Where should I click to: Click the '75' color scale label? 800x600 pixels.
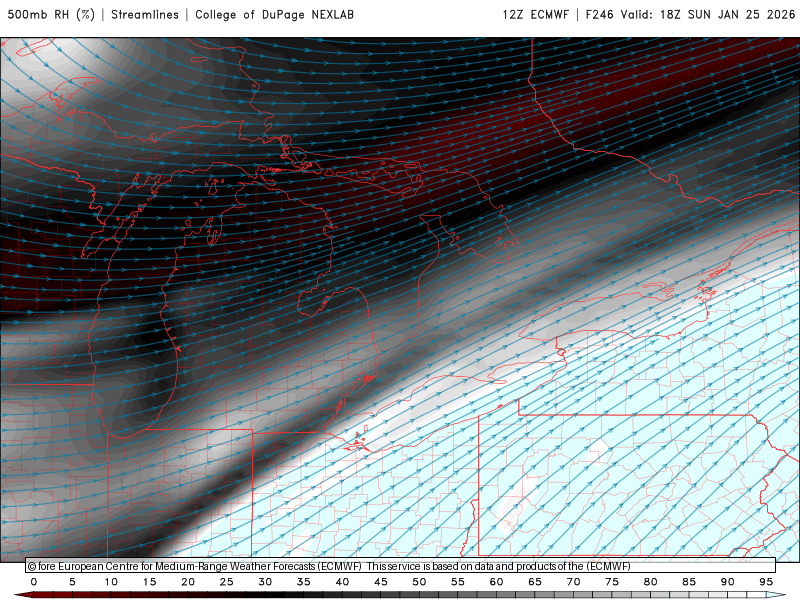tap(612, 582)
